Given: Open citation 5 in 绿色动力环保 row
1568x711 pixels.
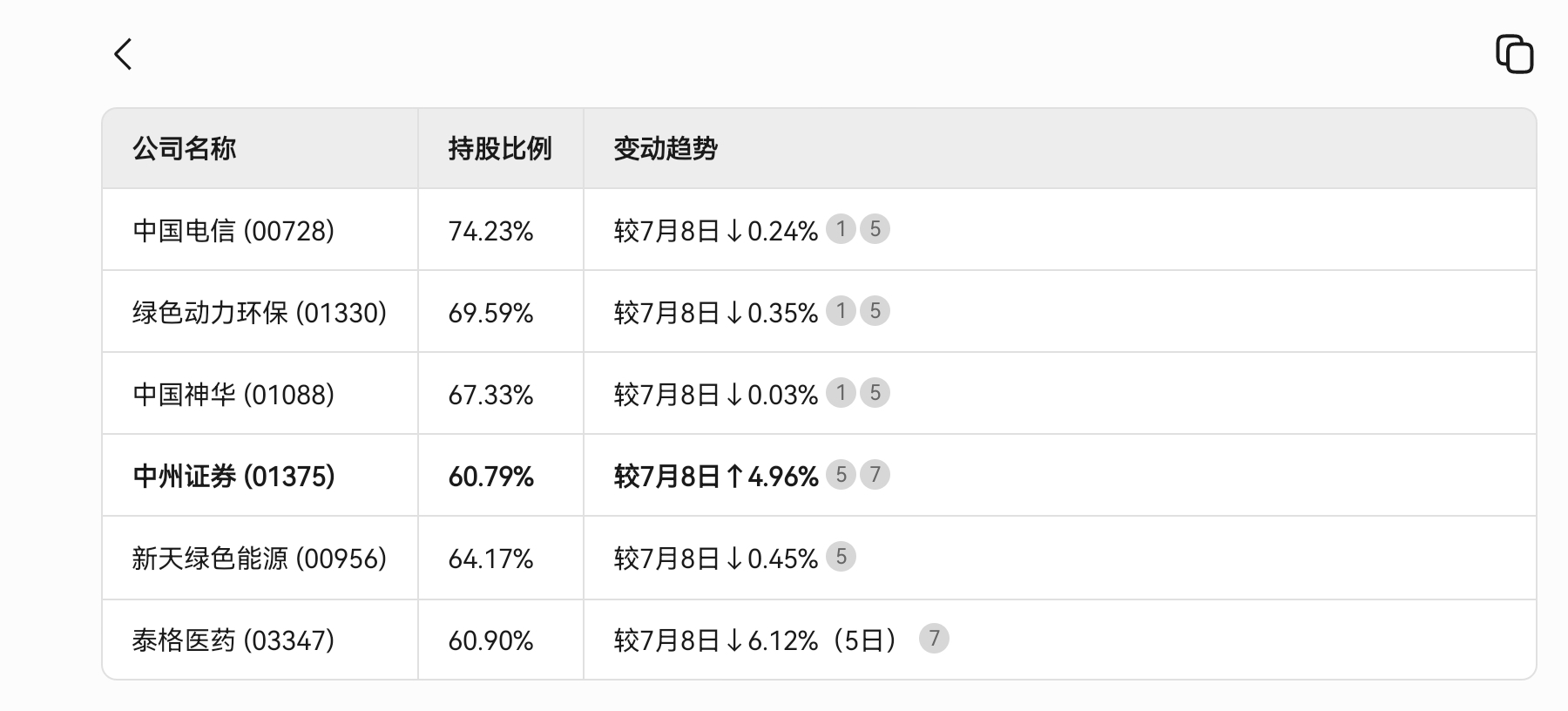Looking at the screenshot, I should 875,311.
